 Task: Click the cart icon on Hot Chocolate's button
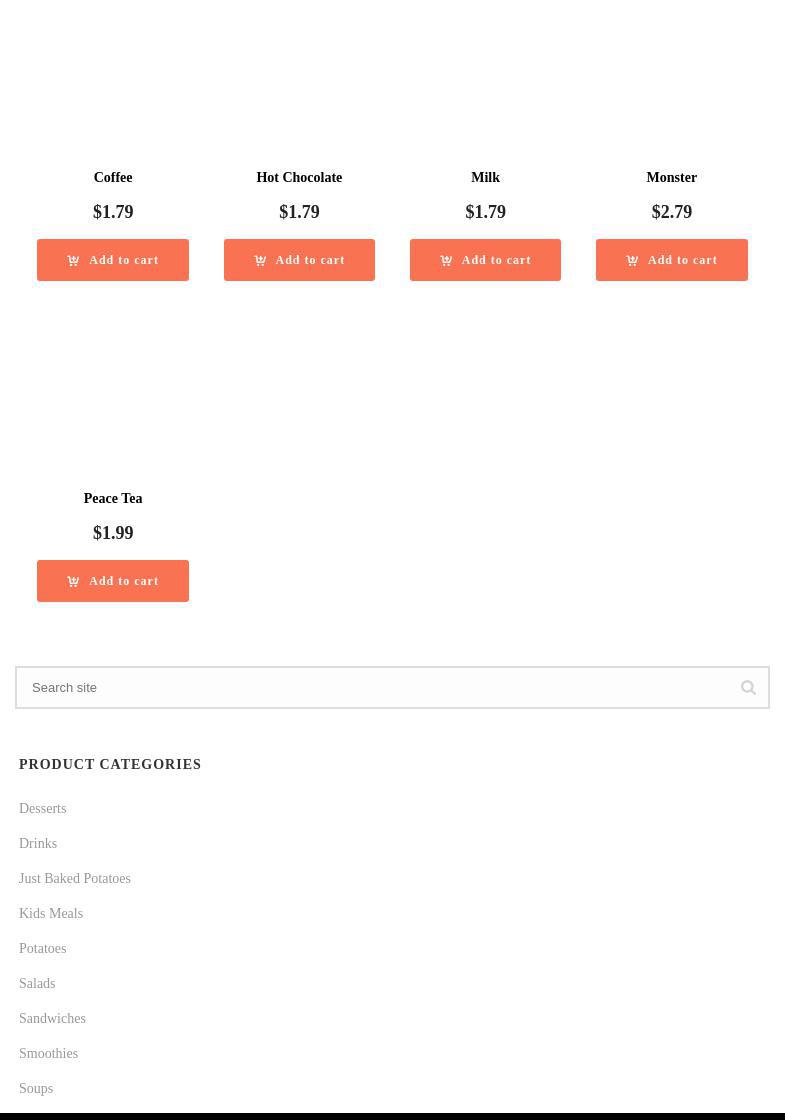coord(260,260)
